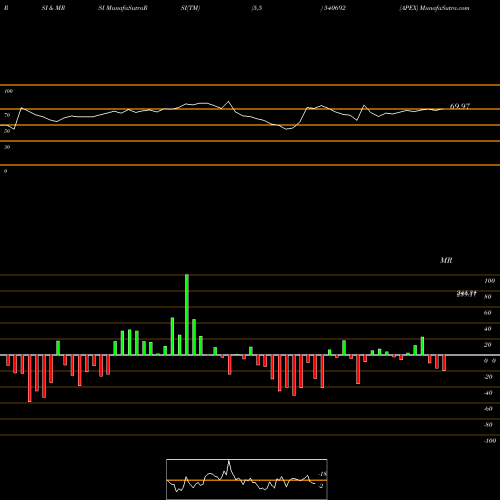Click MR axis label '-40'
The height and width of the screenshot is (500, 500).
[x=488, y=393]
